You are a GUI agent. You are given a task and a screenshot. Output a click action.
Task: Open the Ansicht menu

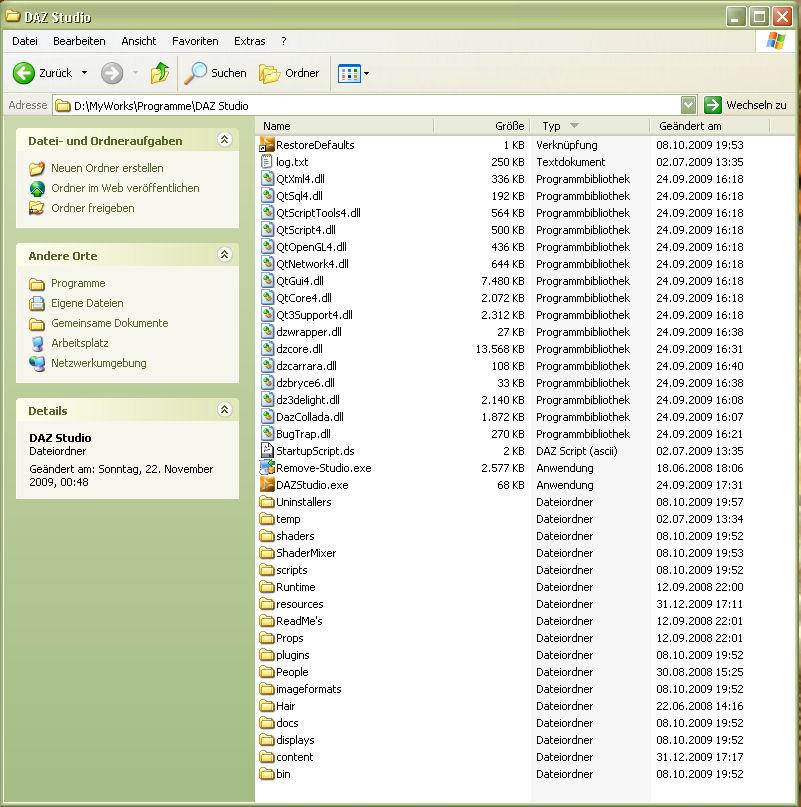click(138, 41)
